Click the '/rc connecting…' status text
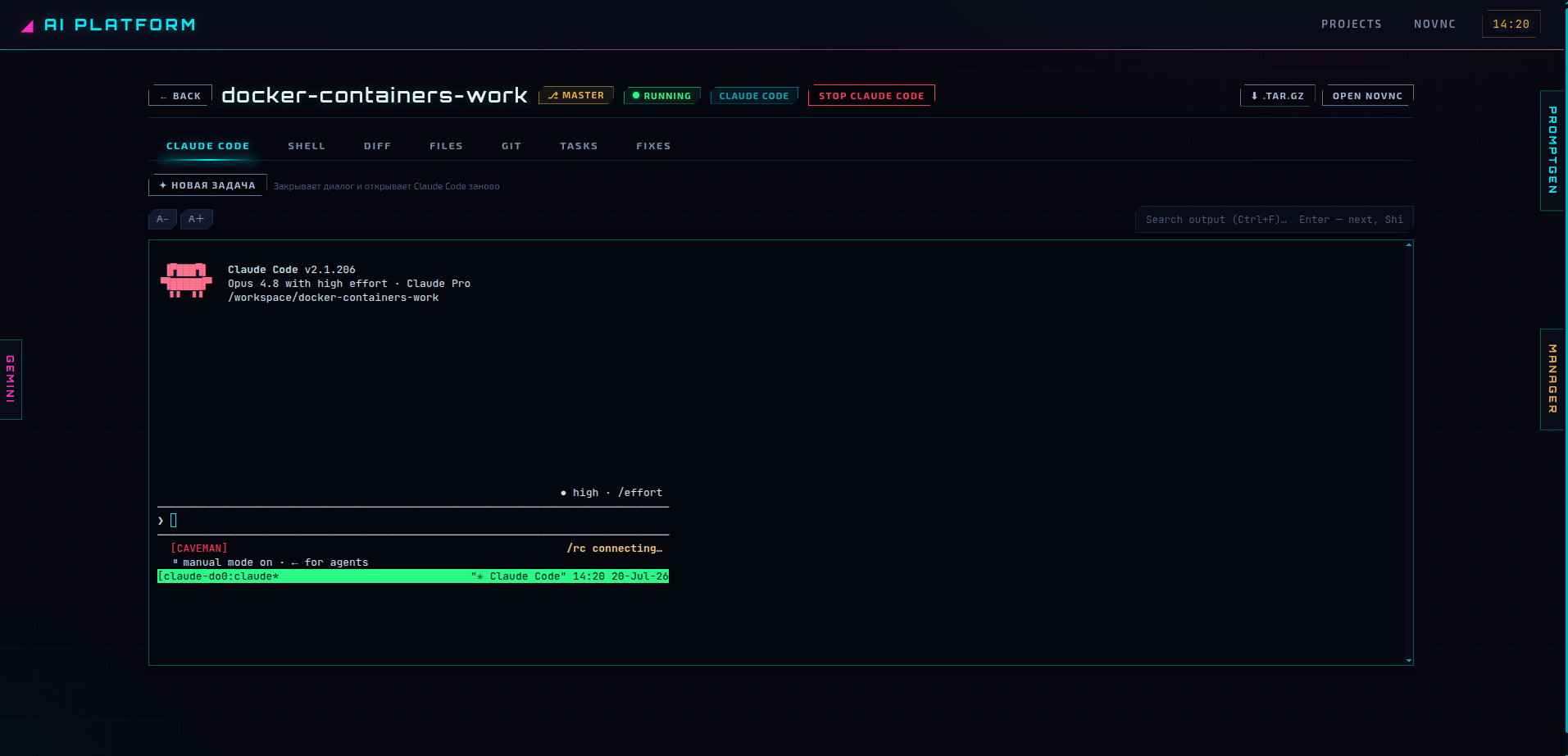1568x756 pixels. click(615, 549)
